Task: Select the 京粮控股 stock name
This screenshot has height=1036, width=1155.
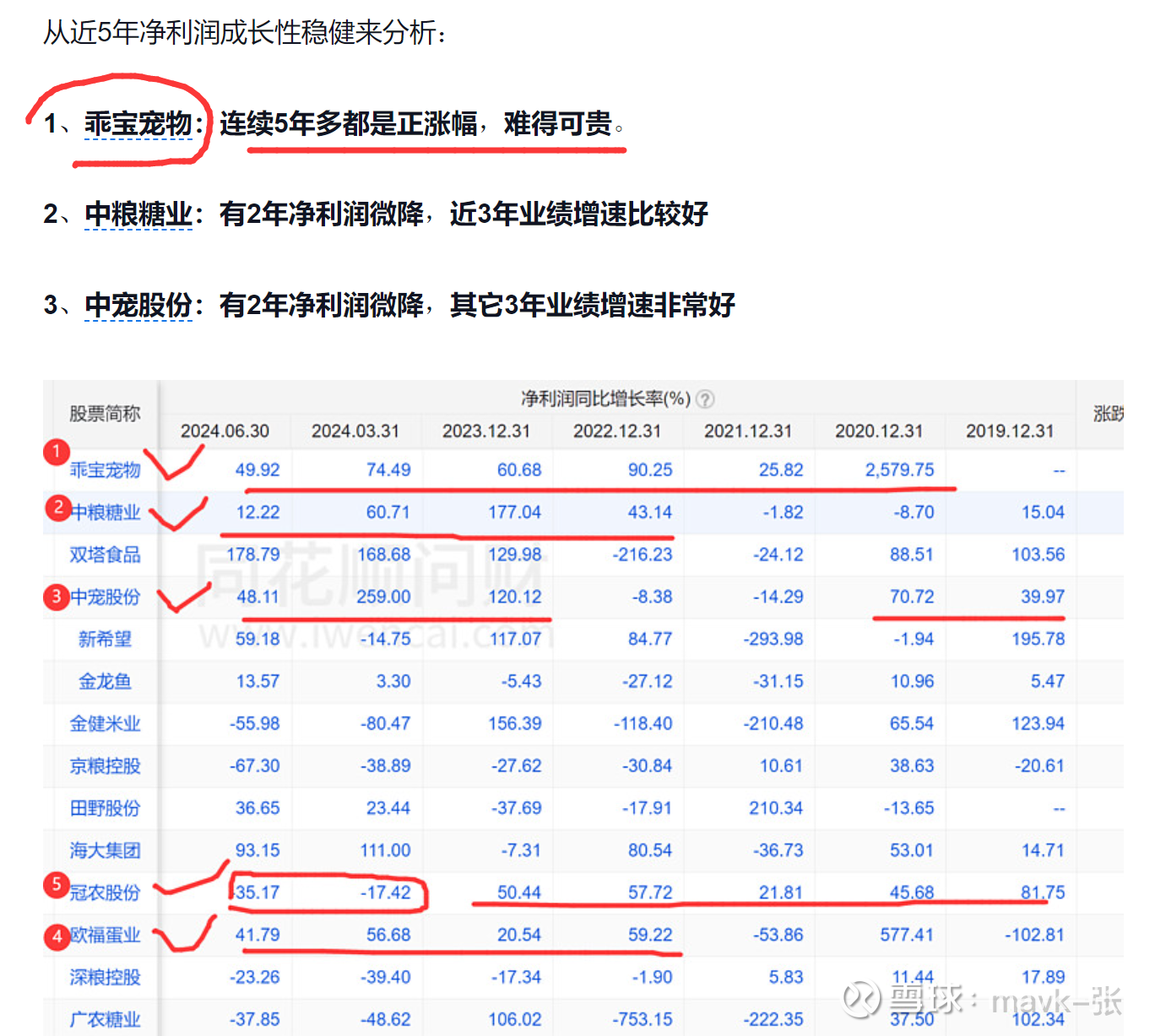Action: [105, 765]
